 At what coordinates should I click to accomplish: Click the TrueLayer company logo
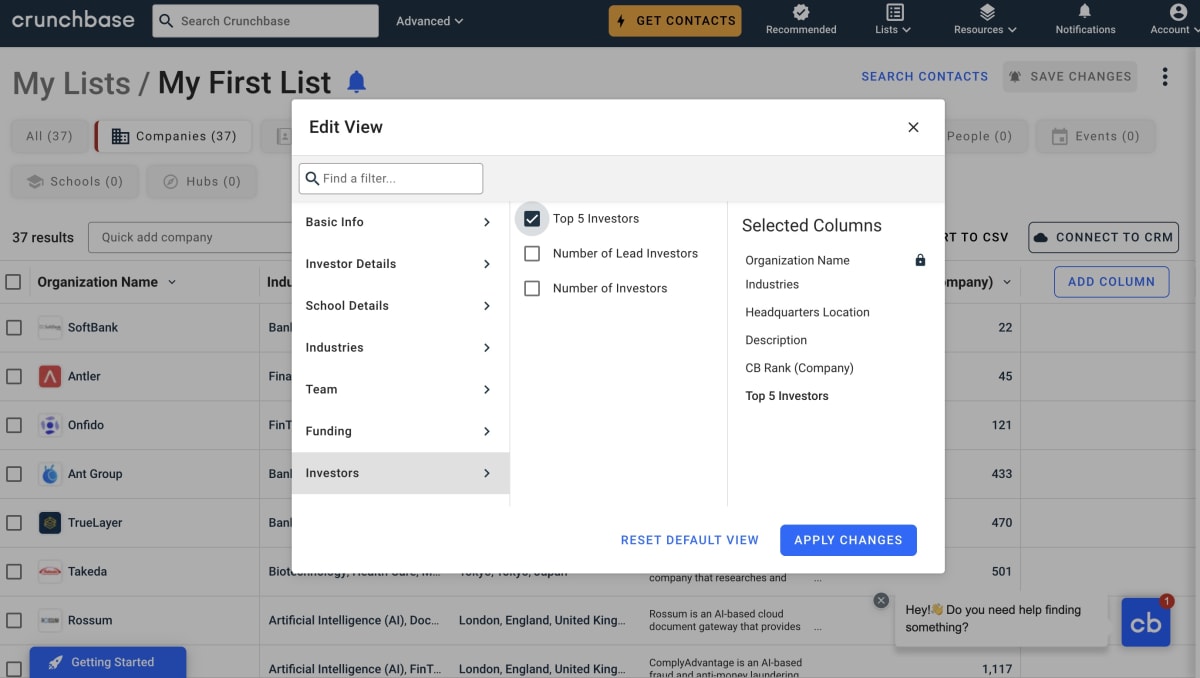pyautogui.click(x=50, y=523)
